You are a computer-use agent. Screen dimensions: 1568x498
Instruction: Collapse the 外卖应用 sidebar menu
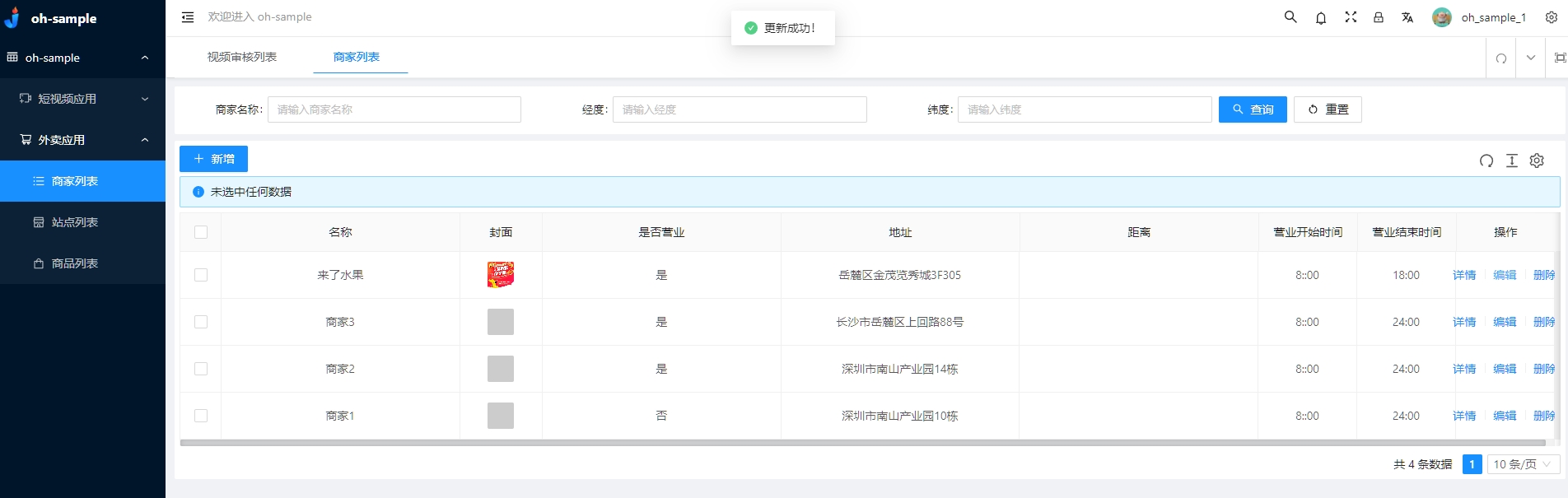pyautogui.click(x=82, y=140)
